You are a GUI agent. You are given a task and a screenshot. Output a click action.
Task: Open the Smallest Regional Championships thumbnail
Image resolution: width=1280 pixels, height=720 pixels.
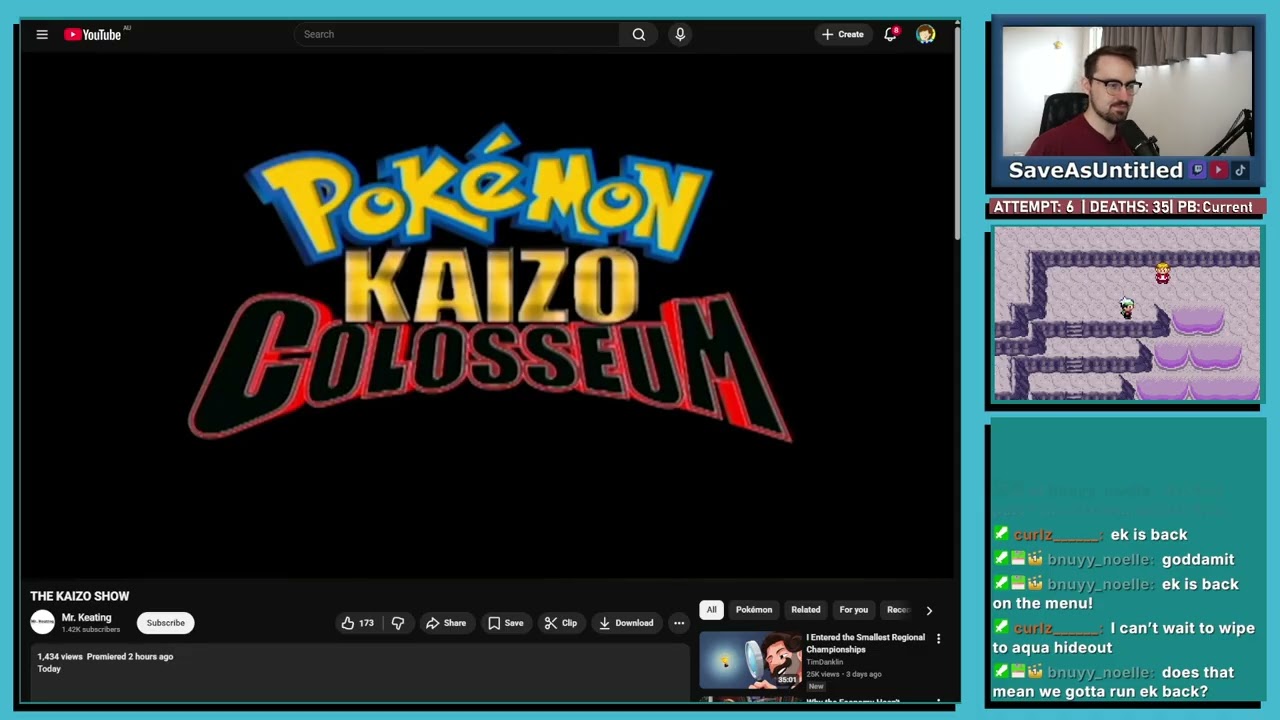[751, 660]
